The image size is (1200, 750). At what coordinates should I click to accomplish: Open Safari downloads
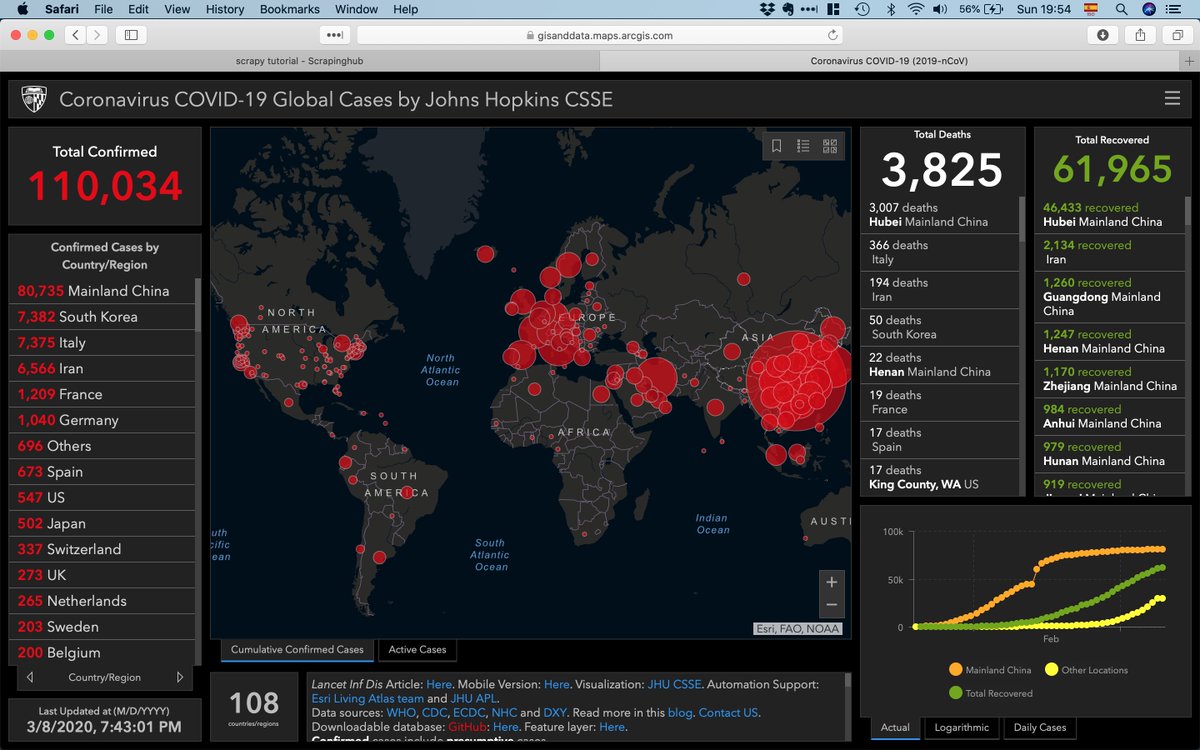click(1103, 35)
